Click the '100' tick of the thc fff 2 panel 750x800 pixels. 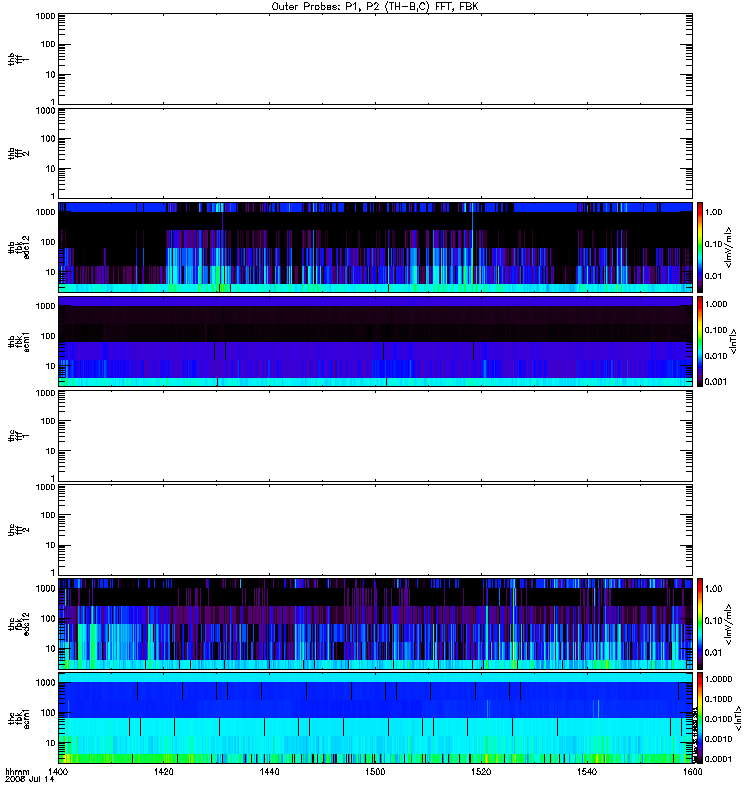(47, 515)
